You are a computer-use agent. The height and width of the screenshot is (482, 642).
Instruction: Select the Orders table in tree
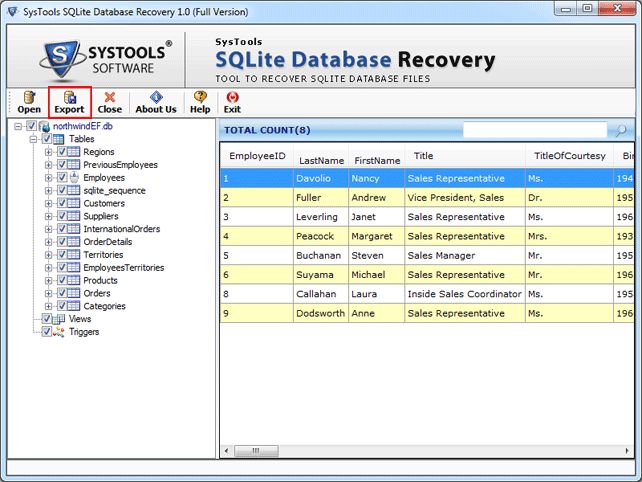(x=97, y=294)
